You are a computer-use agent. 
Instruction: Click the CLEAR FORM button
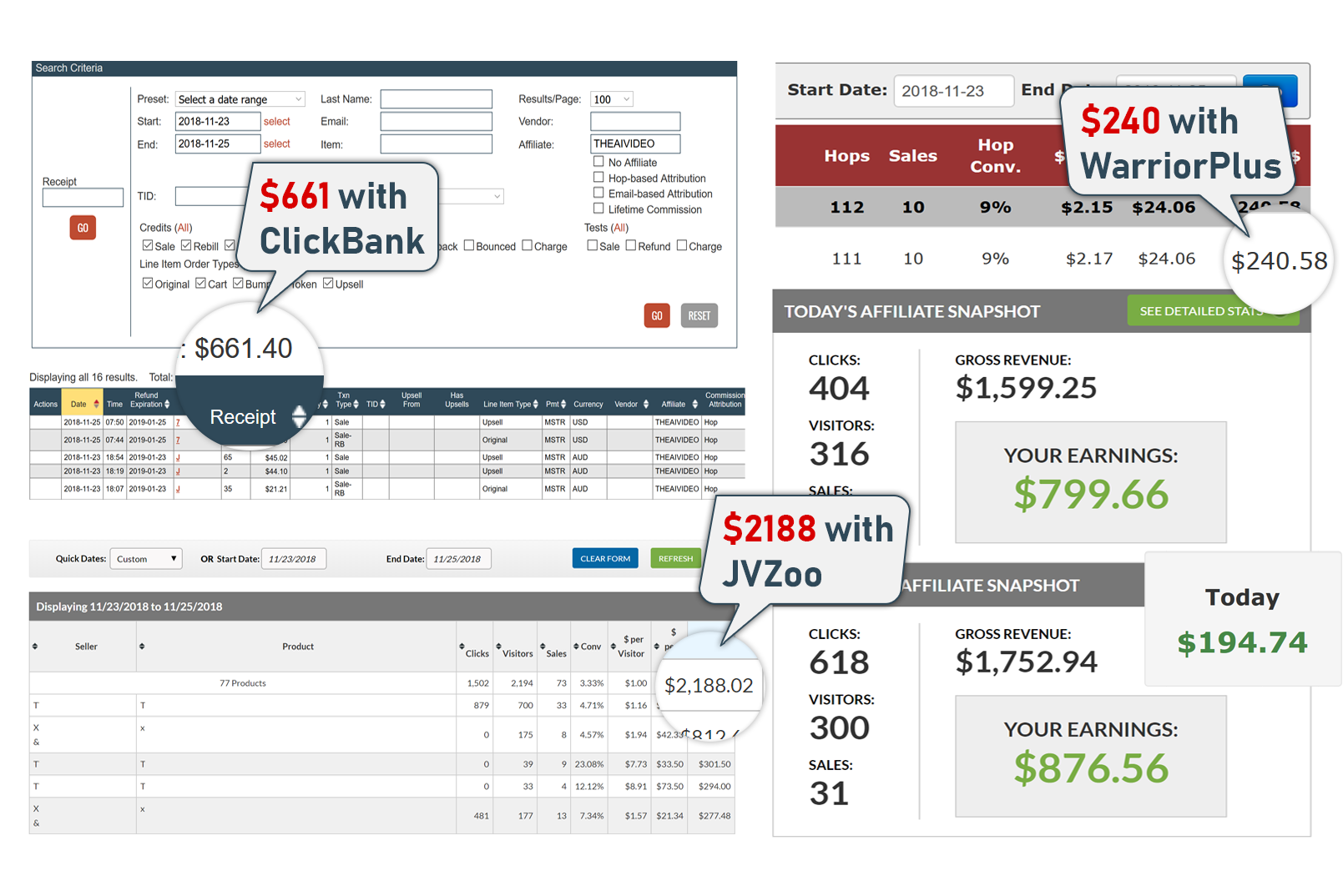[x=605, y=558]
